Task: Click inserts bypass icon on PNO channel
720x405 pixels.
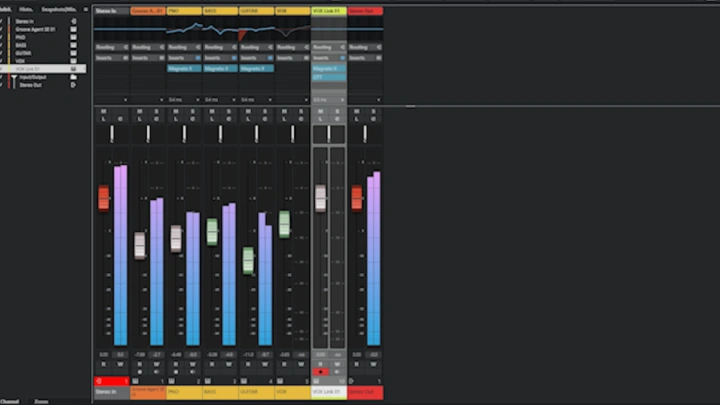Action: tap(198, 58)
